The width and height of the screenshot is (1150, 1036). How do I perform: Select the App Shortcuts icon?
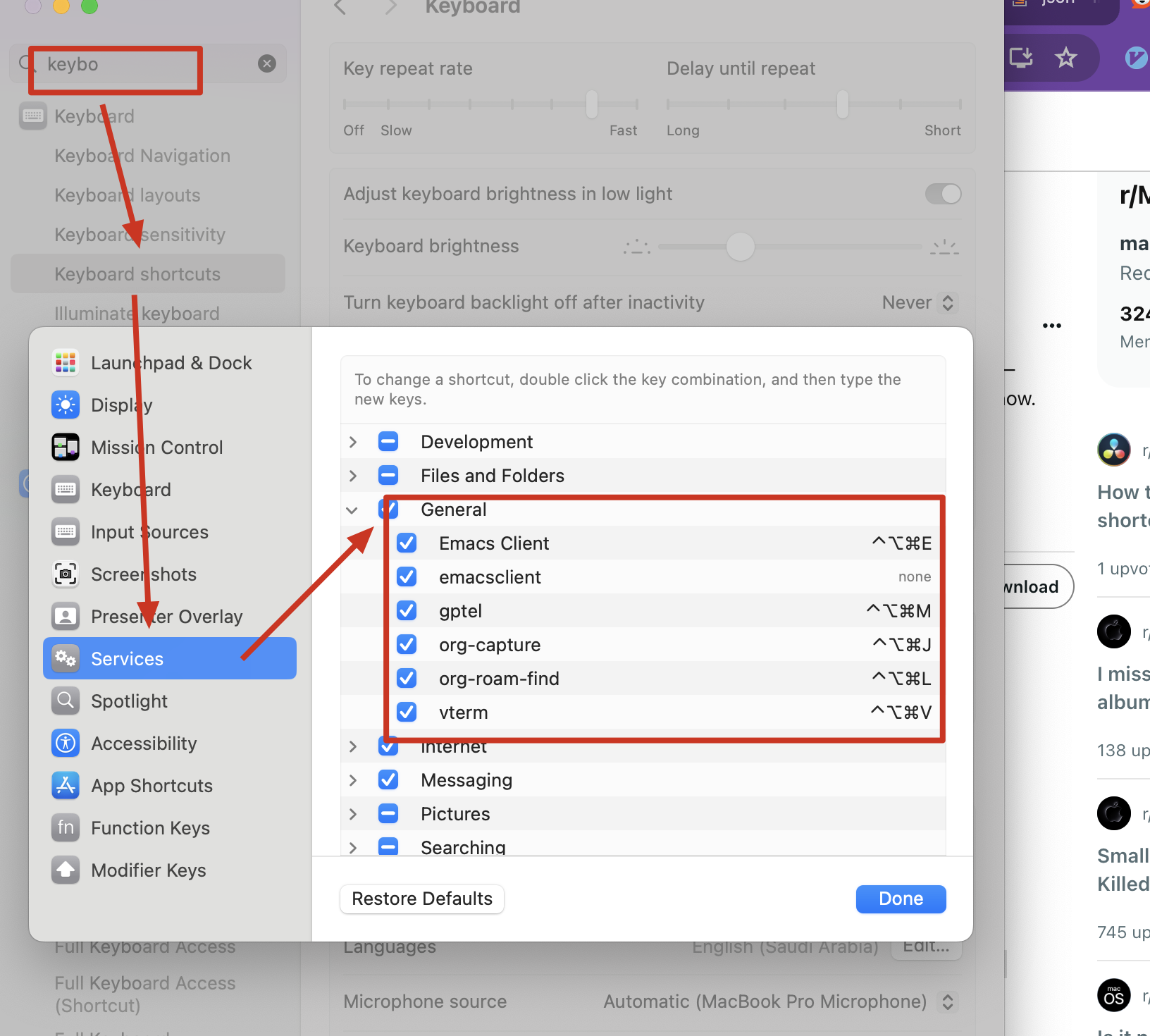(66, 785)
